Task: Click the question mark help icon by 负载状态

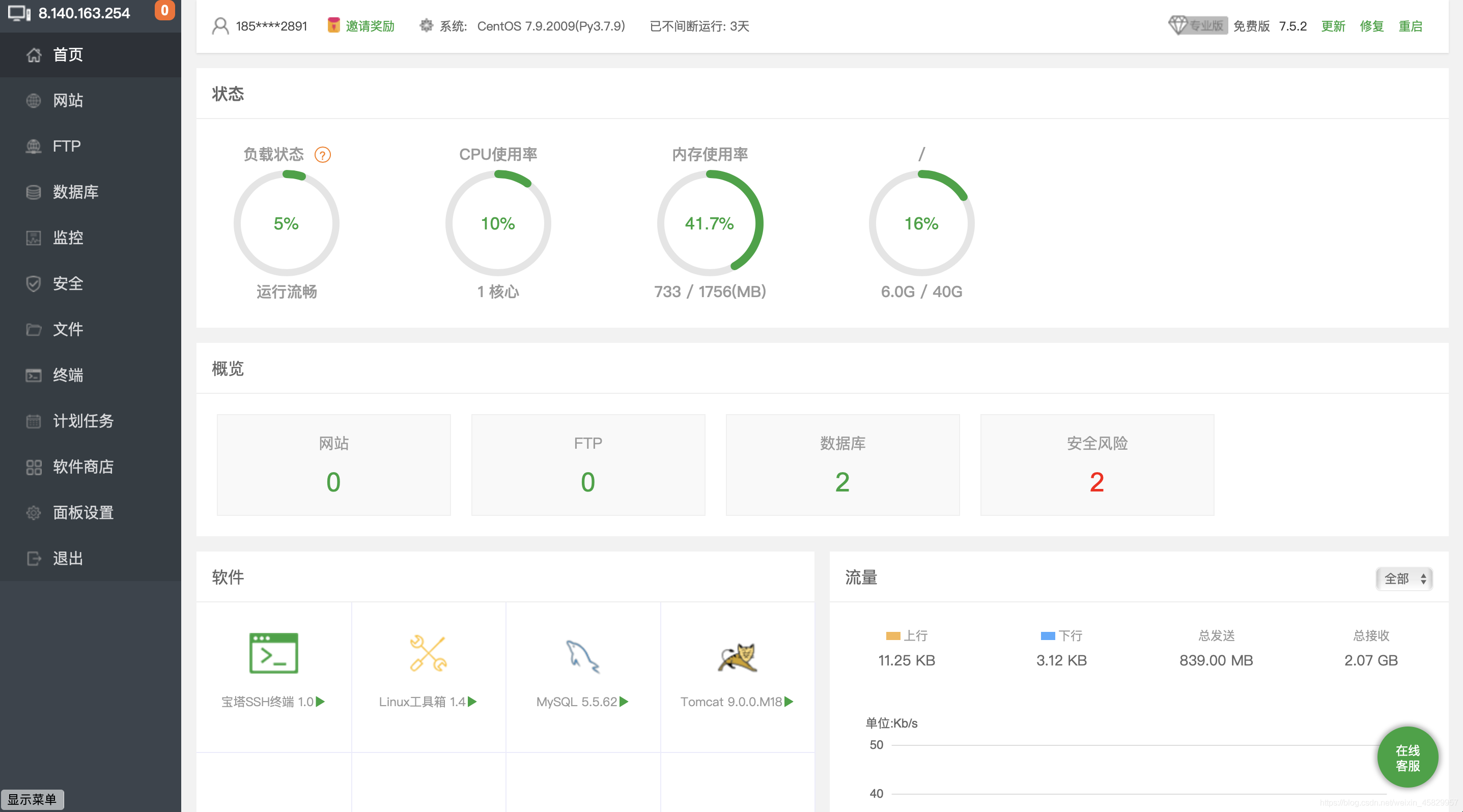Action: [x=323, y=154]
